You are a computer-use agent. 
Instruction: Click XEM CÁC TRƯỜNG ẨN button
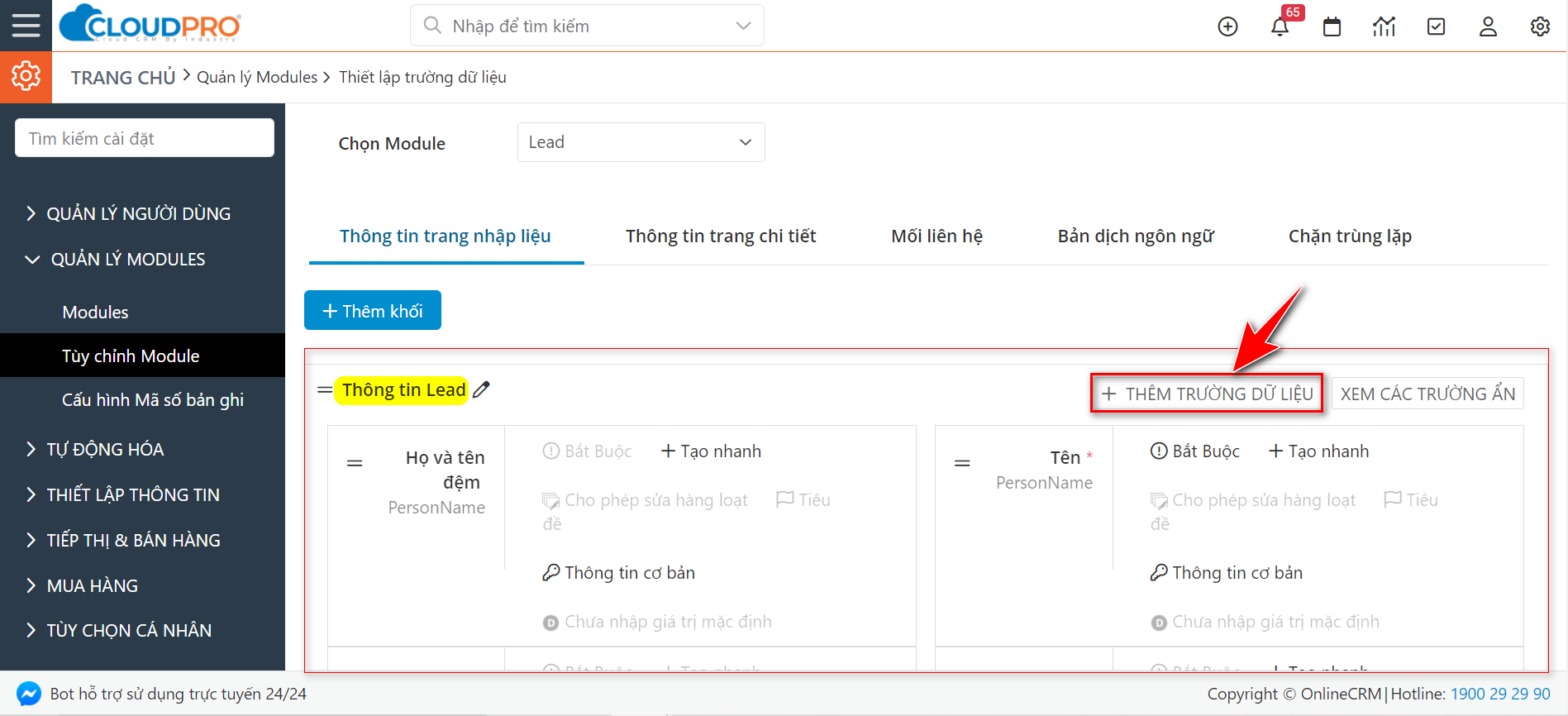(1427, 394)
